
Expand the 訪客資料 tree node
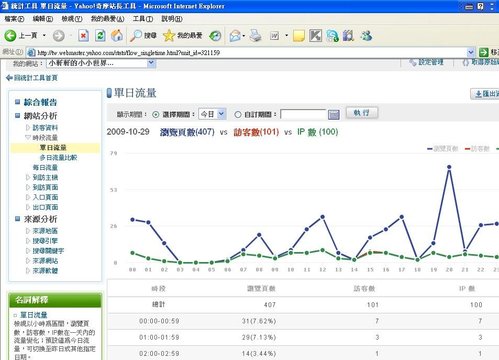coord(28,127)
